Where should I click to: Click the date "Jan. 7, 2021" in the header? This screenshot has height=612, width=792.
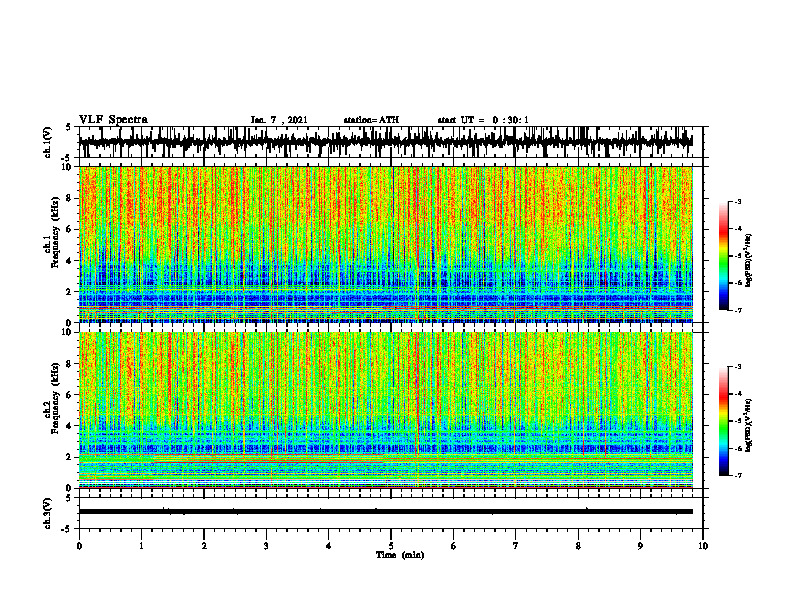click(x=279, y=120)
